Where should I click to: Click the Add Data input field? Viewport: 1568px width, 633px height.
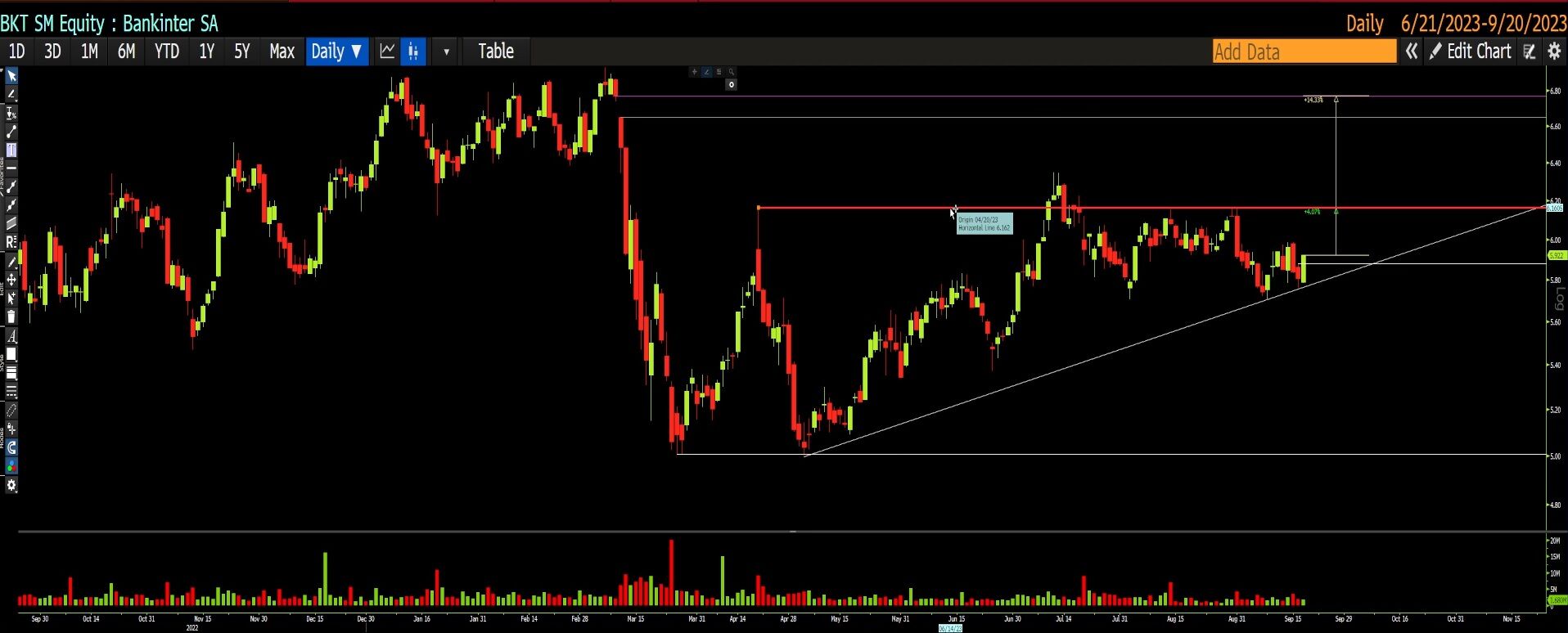click(x=1304, y=52)
